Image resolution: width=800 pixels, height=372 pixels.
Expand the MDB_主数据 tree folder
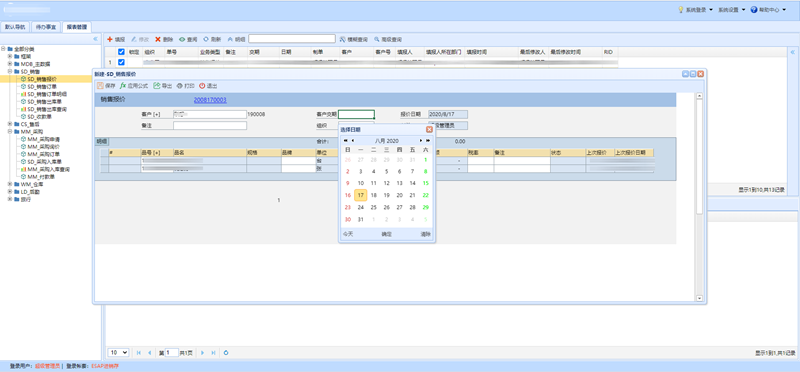[10, 64]
